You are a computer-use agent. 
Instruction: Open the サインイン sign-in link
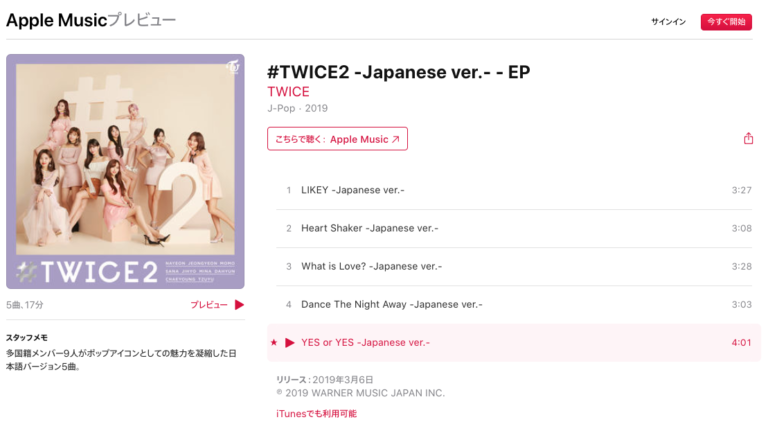(x=668, y=22)
